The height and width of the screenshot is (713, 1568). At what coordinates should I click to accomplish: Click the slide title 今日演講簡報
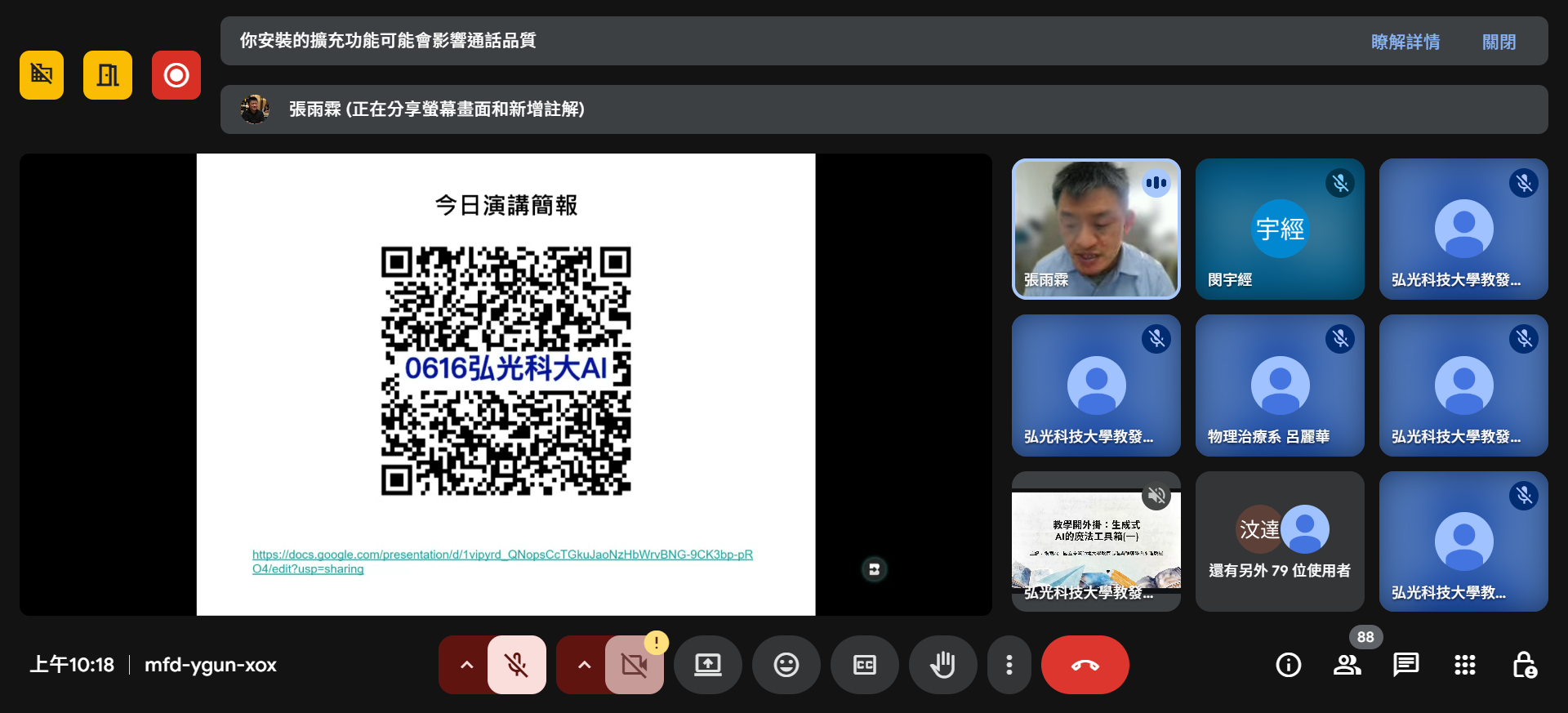coord(506,205)
